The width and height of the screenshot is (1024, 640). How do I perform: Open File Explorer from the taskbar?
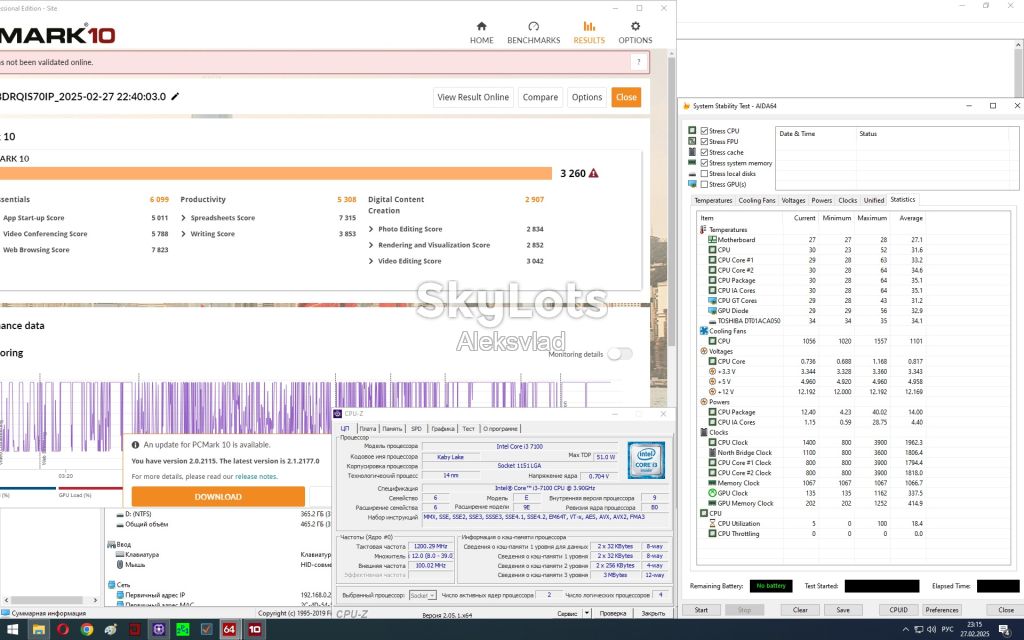pos(39,630)
